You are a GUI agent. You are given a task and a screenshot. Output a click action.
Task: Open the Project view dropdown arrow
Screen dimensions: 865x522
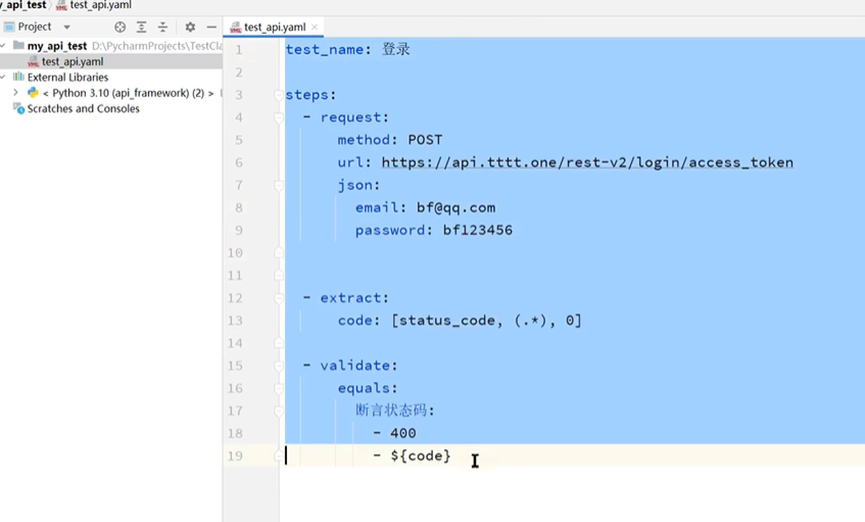(67, 27)
